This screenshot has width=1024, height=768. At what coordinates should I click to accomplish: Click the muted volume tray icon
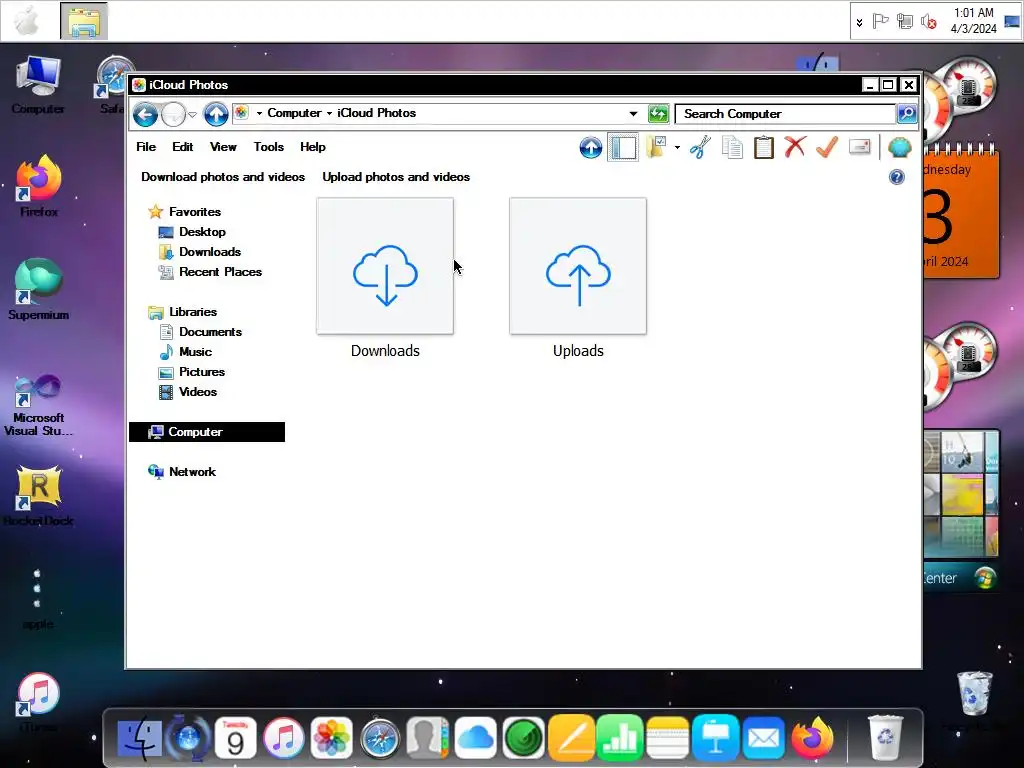(928, 22)
